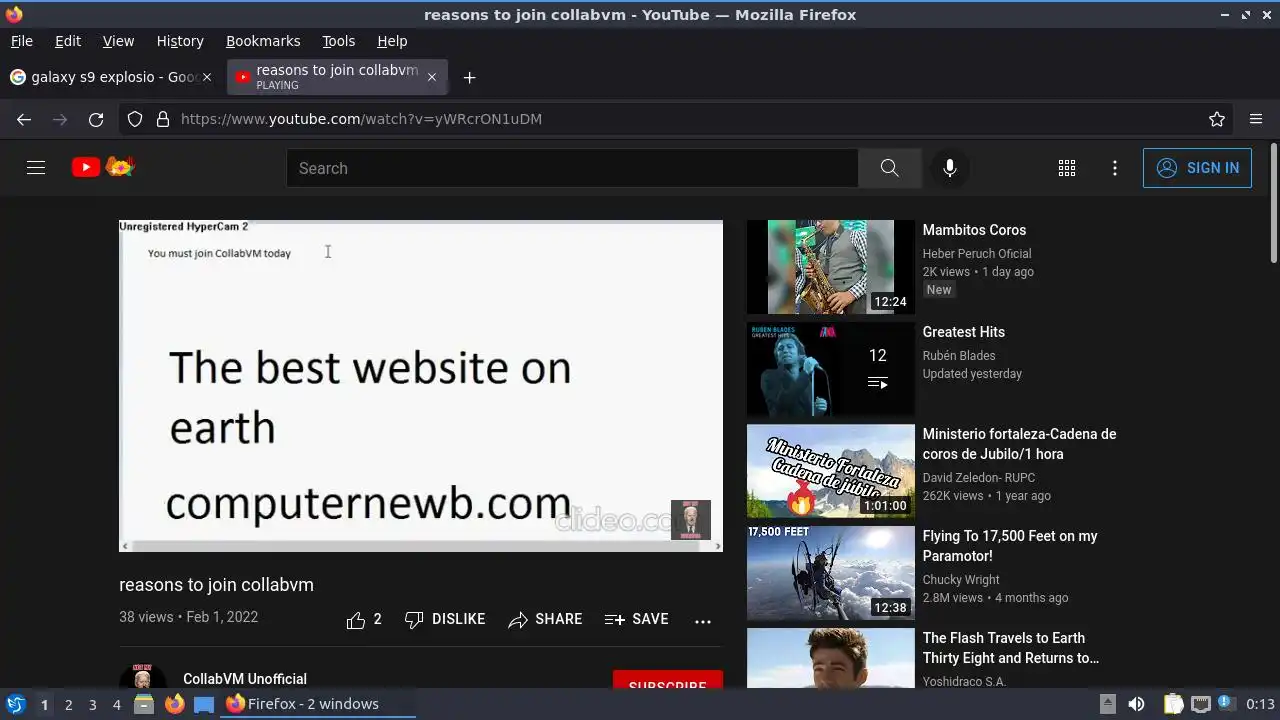The image size is (1280, 720).
Task: Click the SIGN IN button
Action: point(1197,168)
